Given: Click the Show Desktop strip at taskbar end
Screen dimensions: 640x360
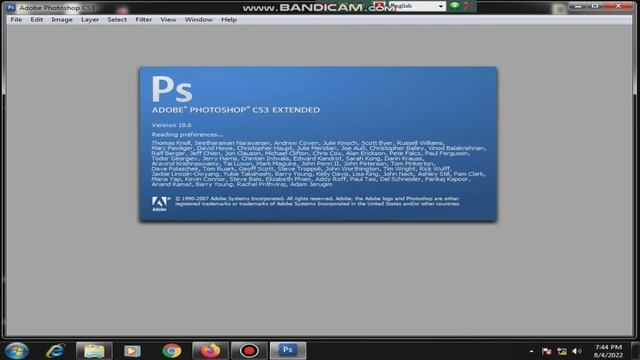Looking at the screenshot, I should (635, 351).
